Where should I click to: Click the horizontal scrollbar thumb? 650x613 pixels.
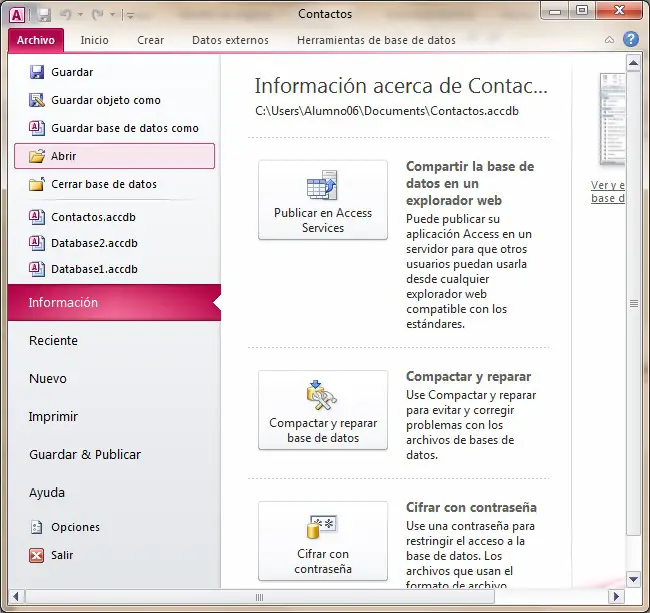coord(260,597)
